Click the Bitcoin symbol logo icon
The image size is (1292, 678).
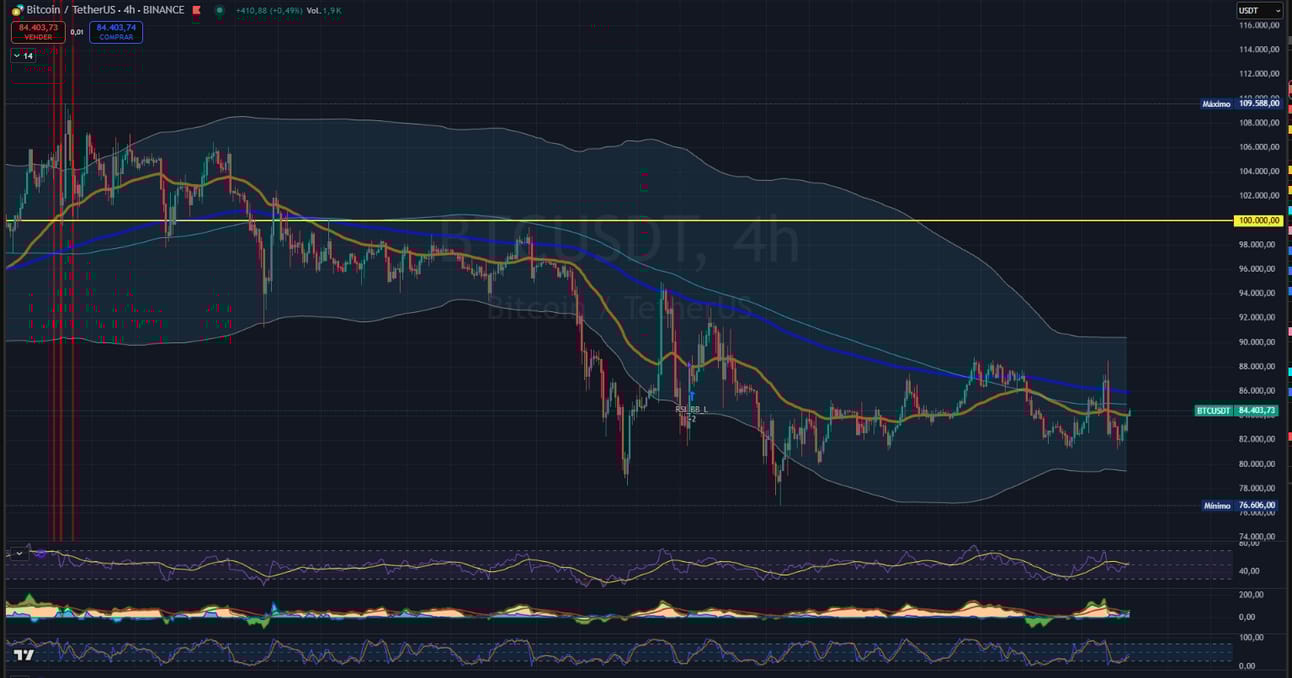click(18, 10)
